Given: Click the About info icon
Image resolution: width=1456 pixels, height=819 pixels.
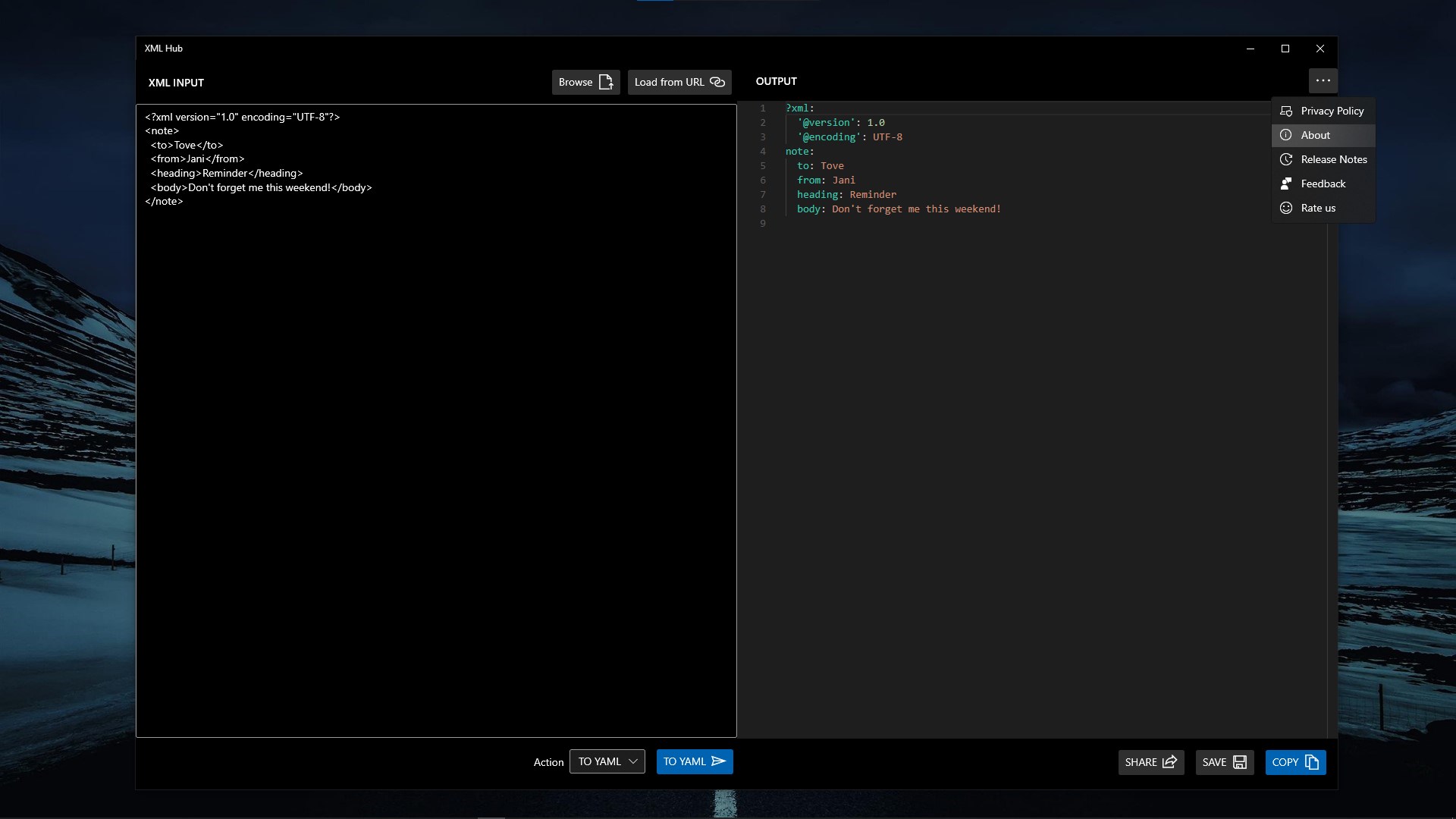Looking at the screenshot, I should click(x=1286, y=135).
